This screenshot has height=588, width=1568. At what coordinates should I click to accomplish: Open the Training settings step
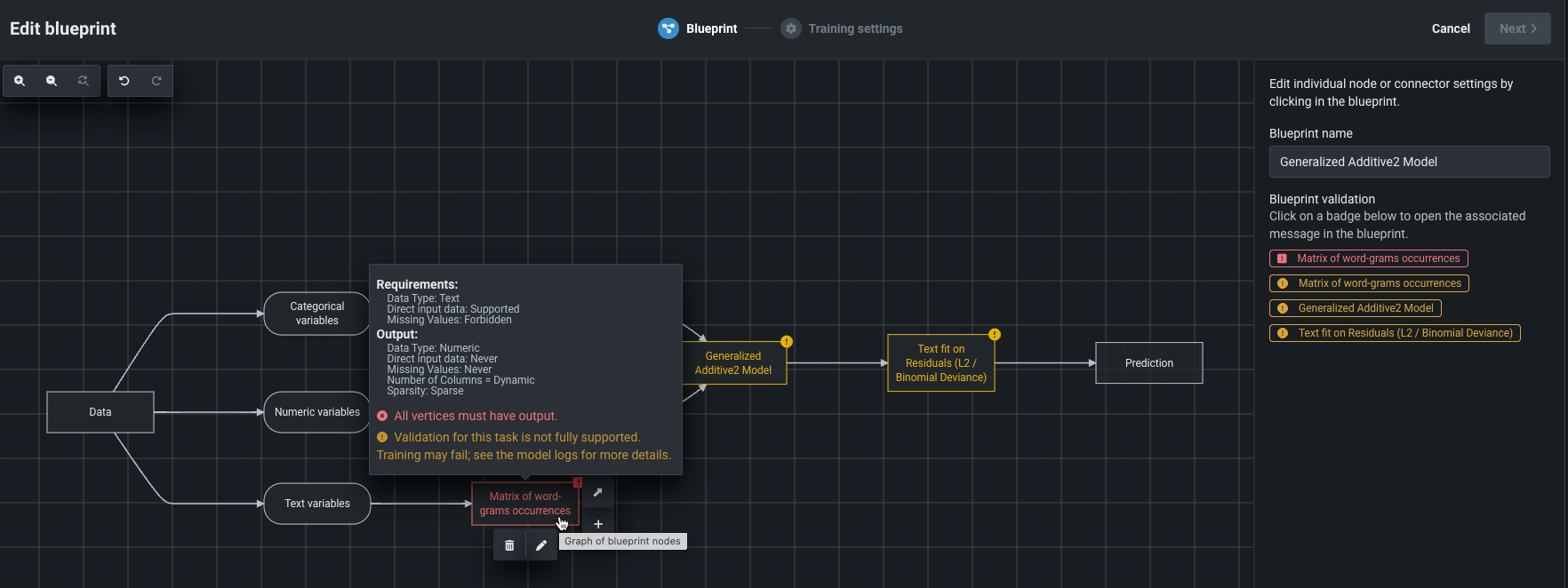pos(841,28)
